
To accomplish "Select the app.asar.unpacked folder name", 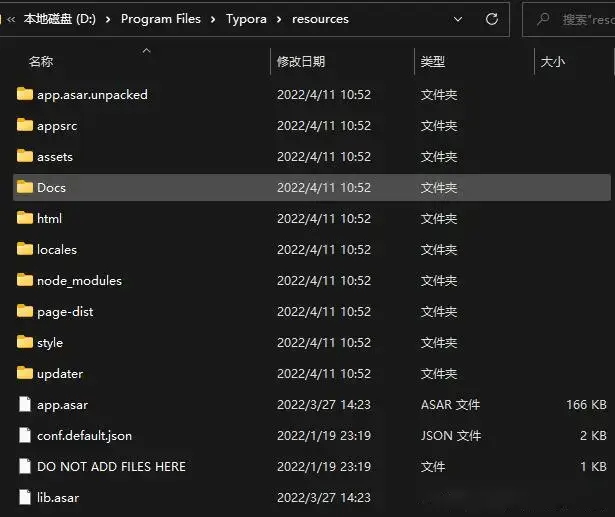I will point(93,95).
